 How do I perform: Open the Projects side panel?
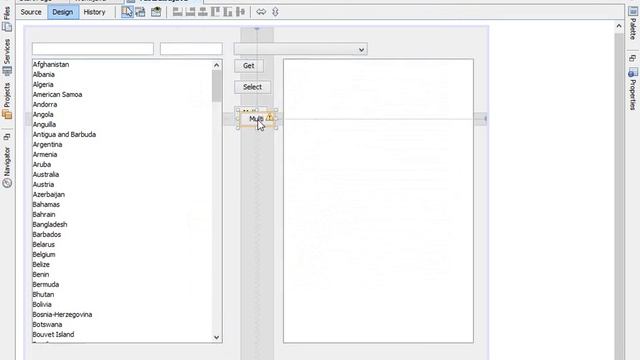point(7,101)
